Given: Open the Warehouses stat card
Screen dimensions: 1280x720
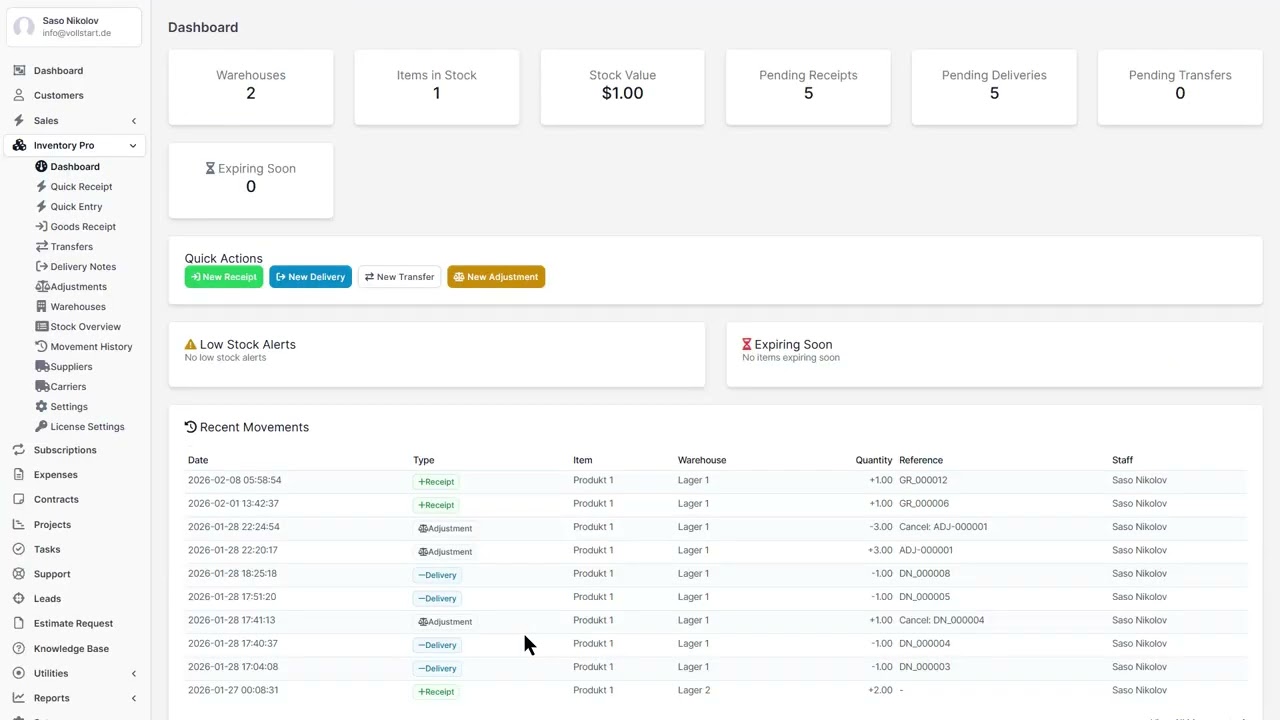Looking at the screenshot, I should 251,87.
